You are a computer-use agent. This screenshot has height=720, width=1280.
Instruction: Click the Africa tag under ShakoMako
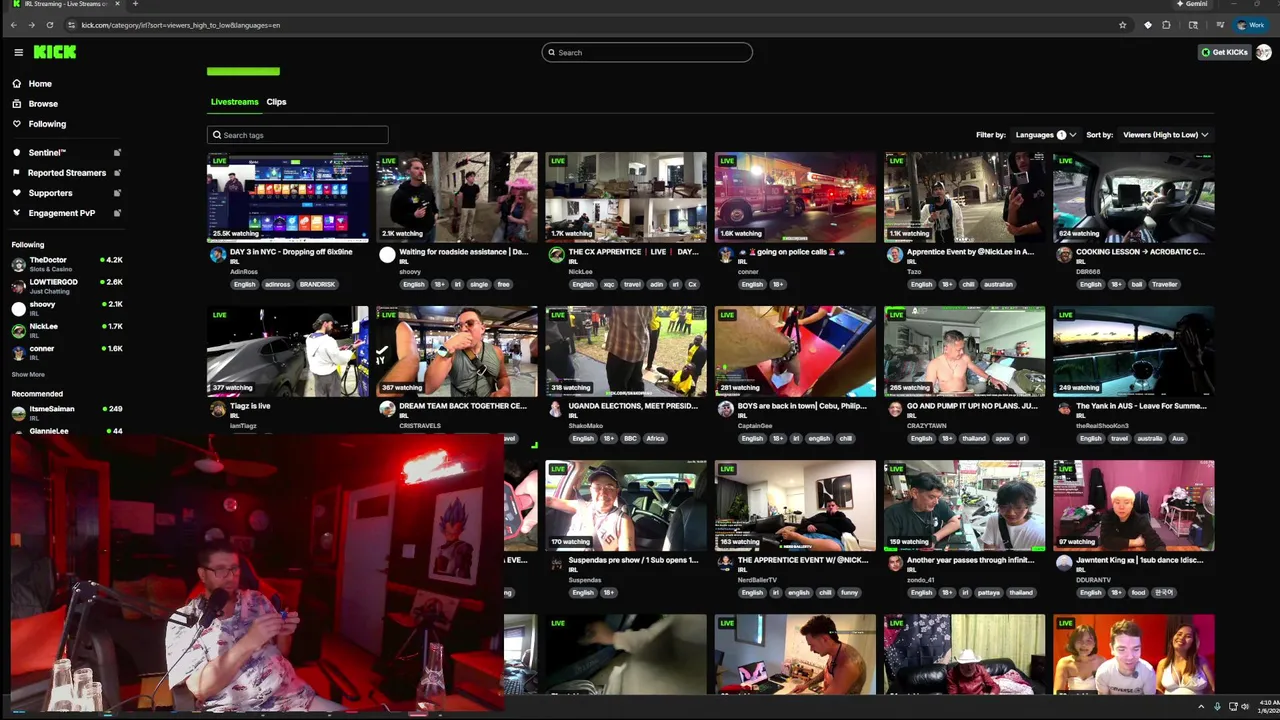click(655, 438)
